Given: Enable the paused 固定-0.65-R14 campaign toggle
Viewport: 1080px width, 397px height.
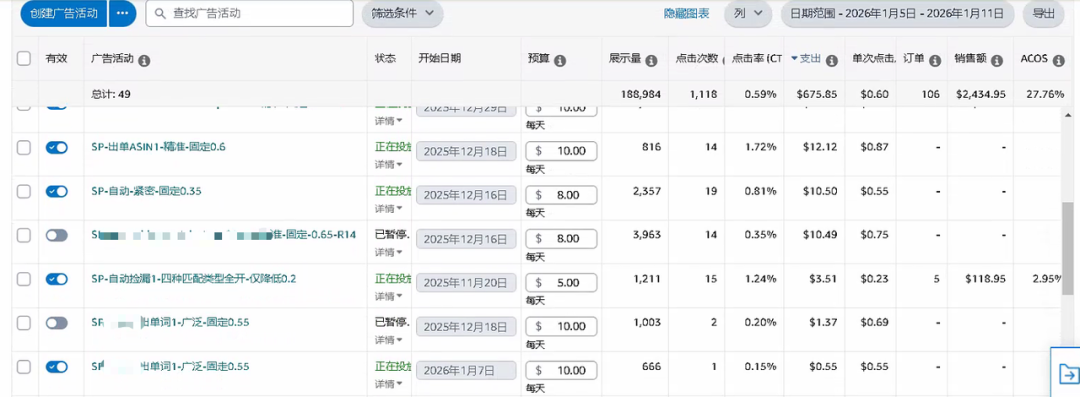Looking at the screenshot, I should [56, 235].
